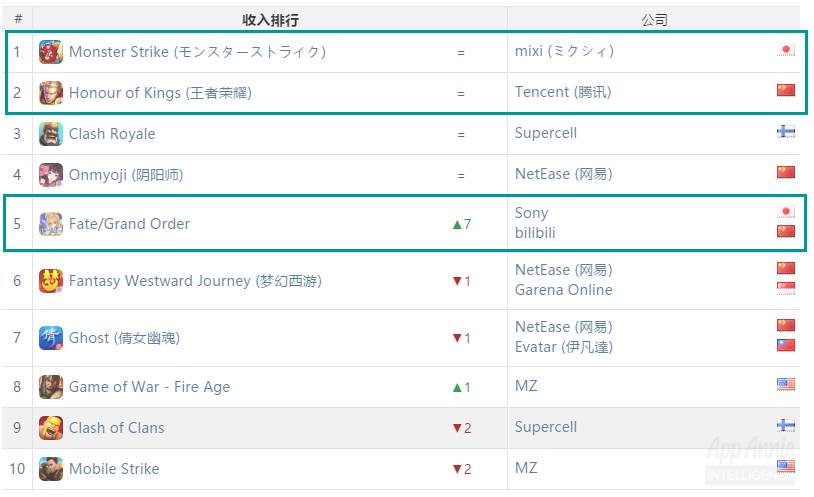Click the Finland flag beside Supercell in Clash Royale row
The width and height of the screenshot is (814, 497).
(785, 132)
